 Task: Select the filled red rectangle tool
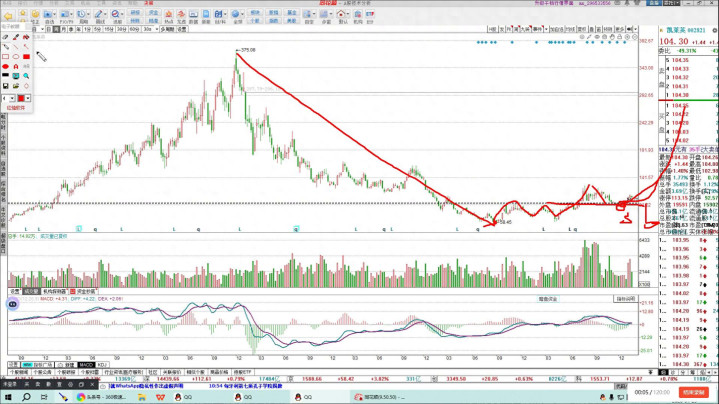pyautogui.click(x=27, y=56)
